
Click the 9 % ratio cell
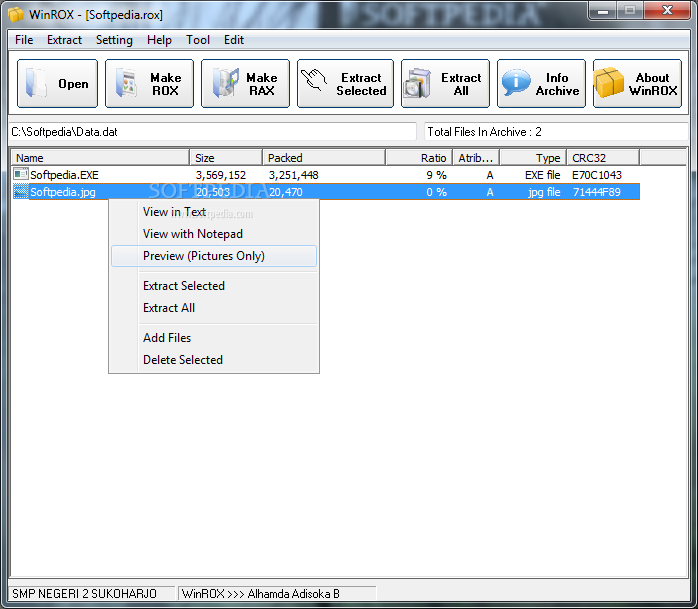tap(436, 175)
